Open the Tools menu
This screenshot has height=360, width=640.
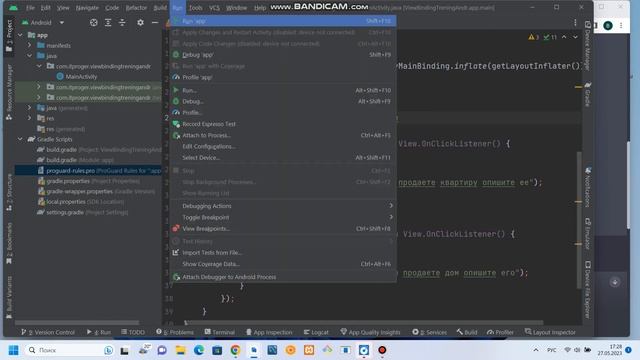[x=196, y=8]
